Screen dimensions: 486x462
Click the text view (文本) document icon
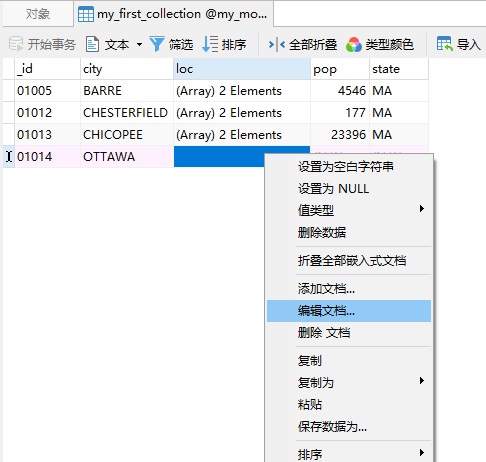coord(92,44)
